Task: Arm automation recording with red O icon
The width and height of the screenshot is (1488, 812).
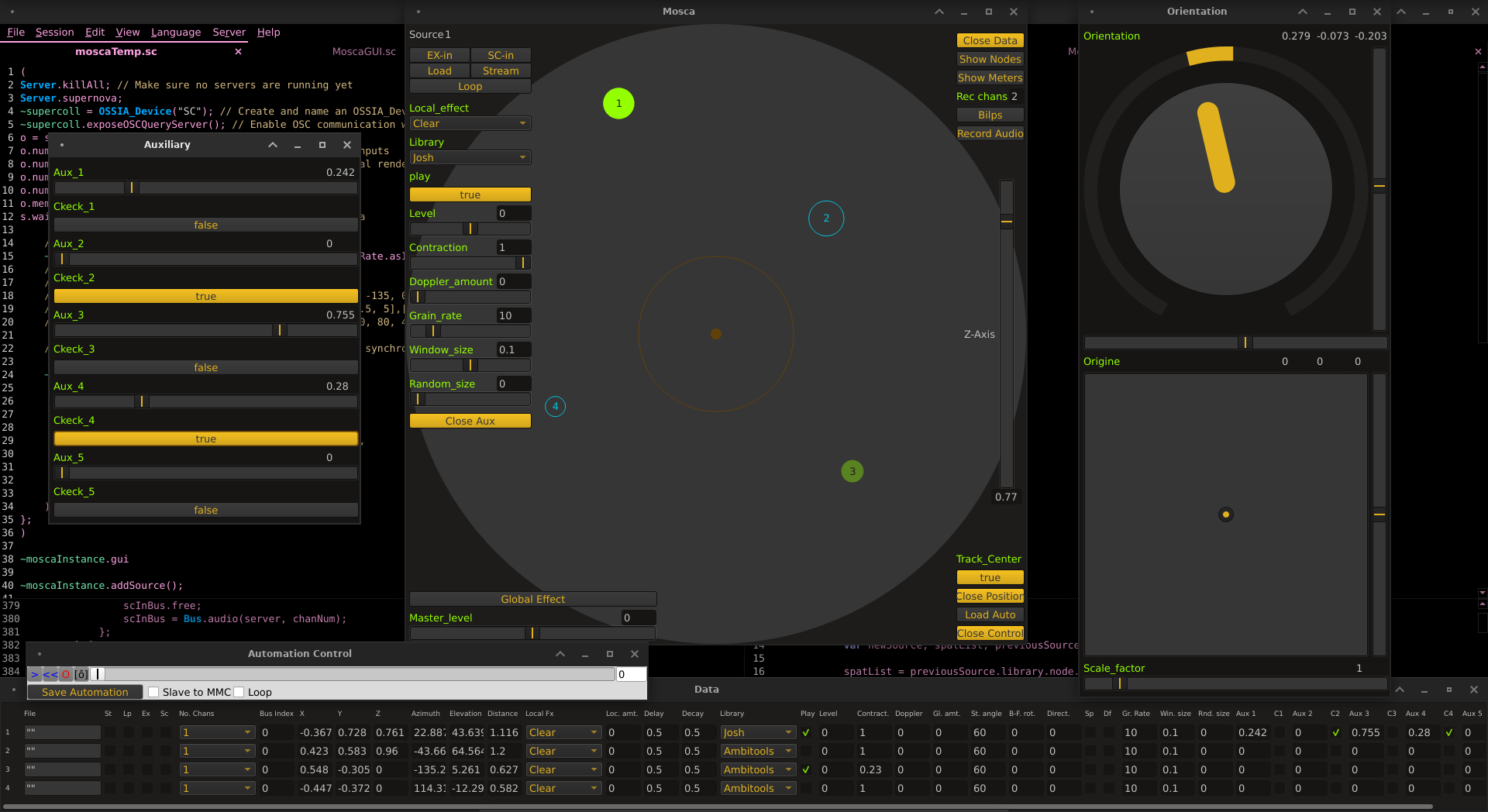Action: [x=66, y=675]
